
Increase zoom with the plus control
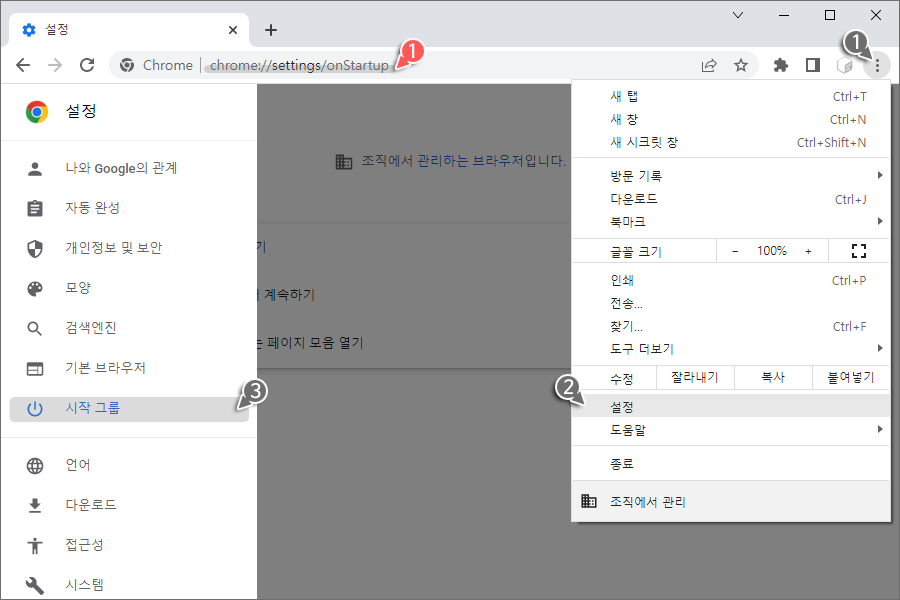click(x=808, y=250)
